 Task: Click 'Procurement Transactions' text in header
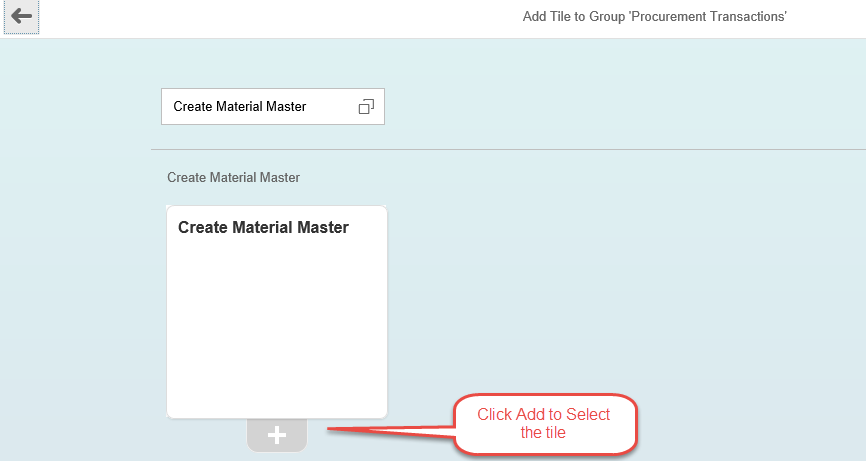coord(707,17)
